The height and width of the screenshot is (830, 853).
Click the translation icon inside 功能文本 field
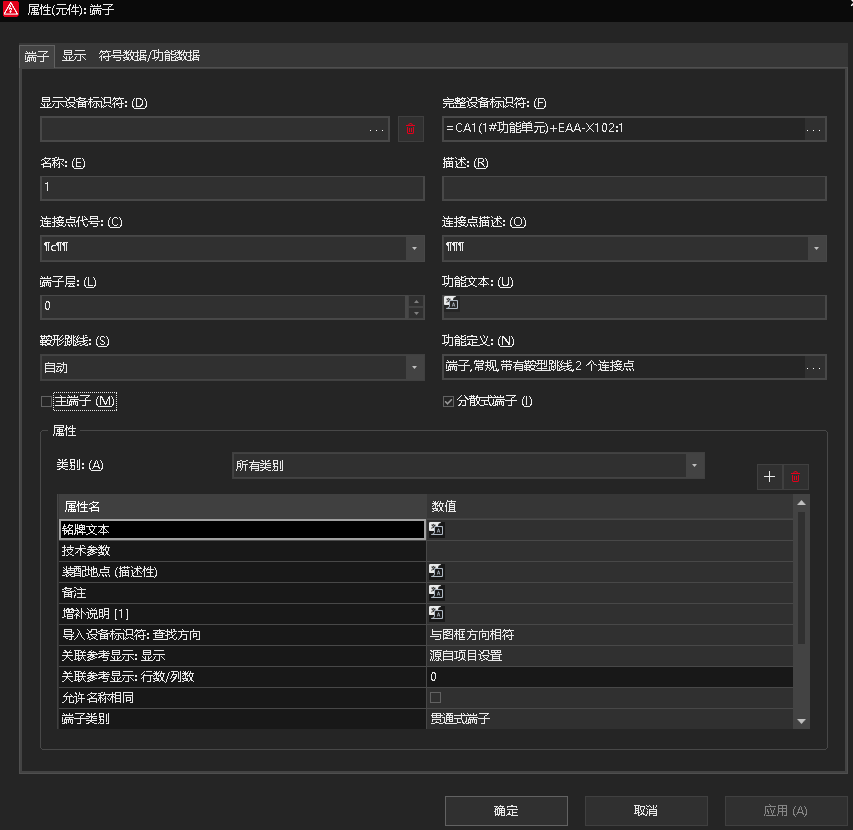coord(450,302)
